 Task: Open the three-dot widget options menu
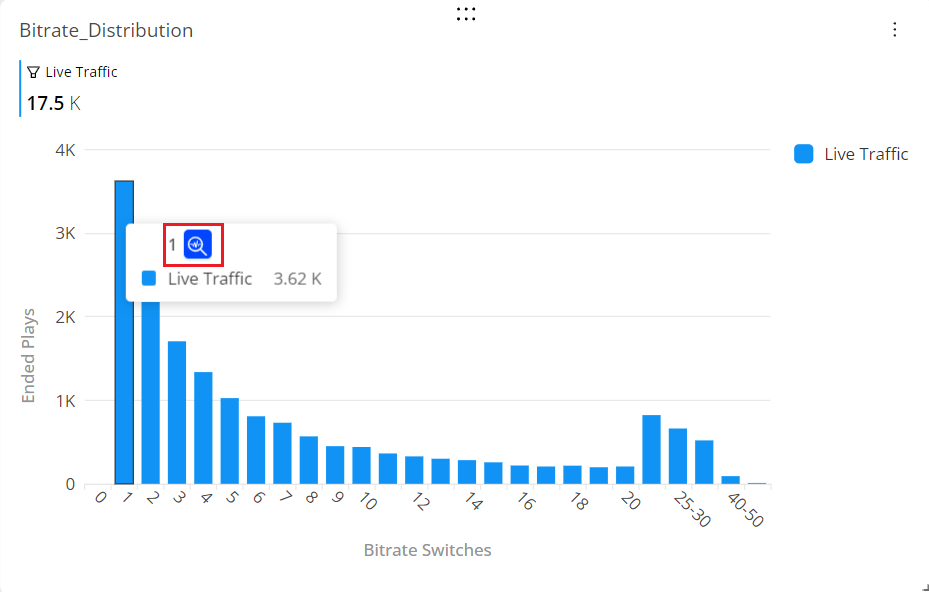point(895,30)
